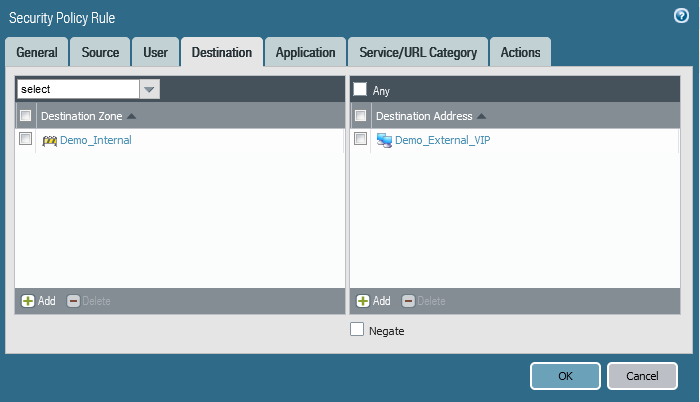The width and height of the screenshot is (700, 402).
Task: Sort by the Destination Address sort arrow
Action: 481,116
